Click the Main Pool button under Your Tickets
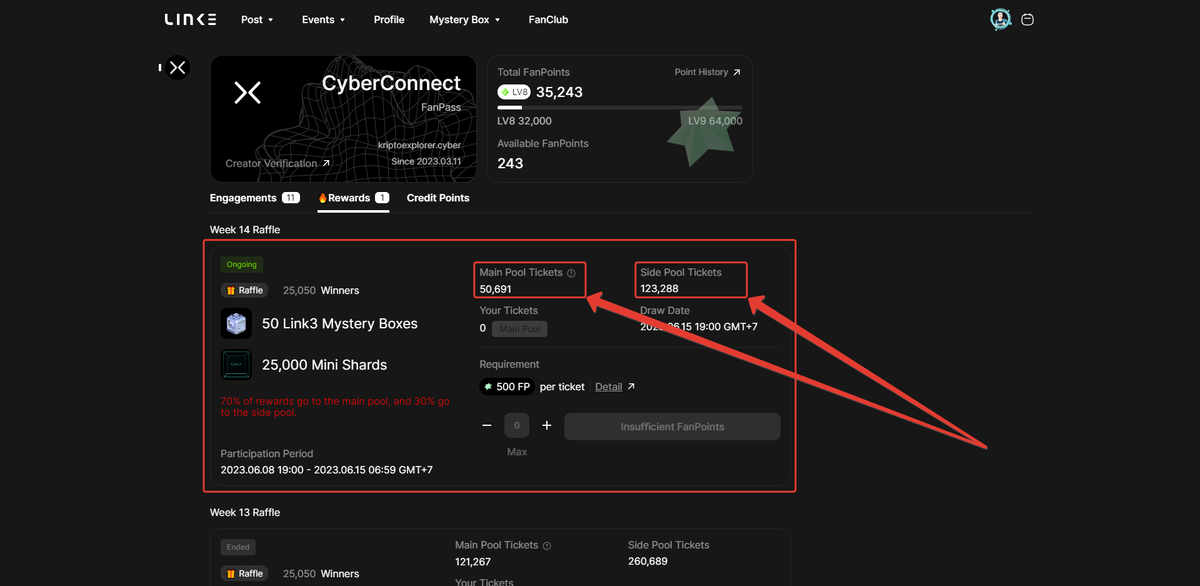 (520, 328)
